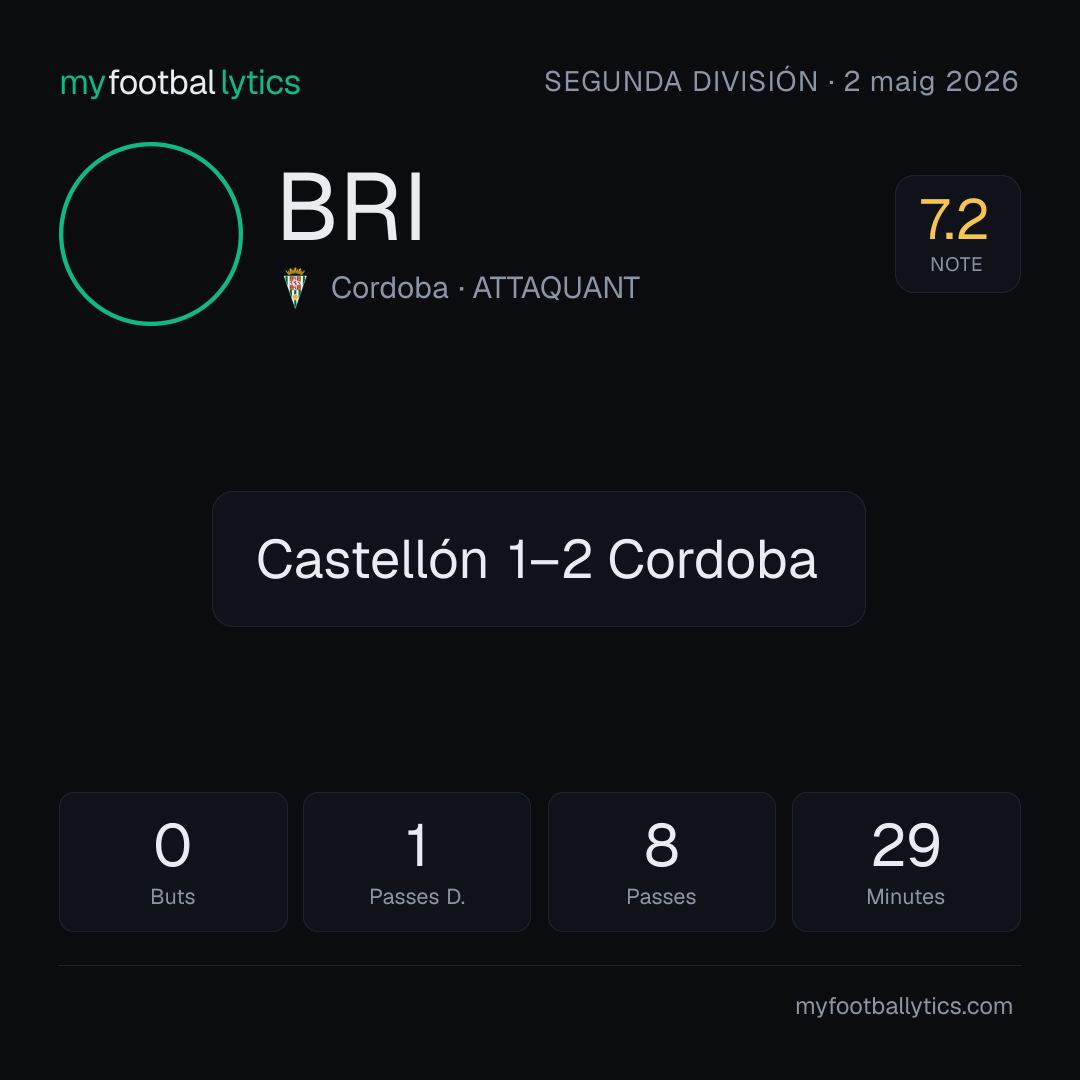Click the 'Minutes' label text
1080x1080 pixels.
[905, 897]
